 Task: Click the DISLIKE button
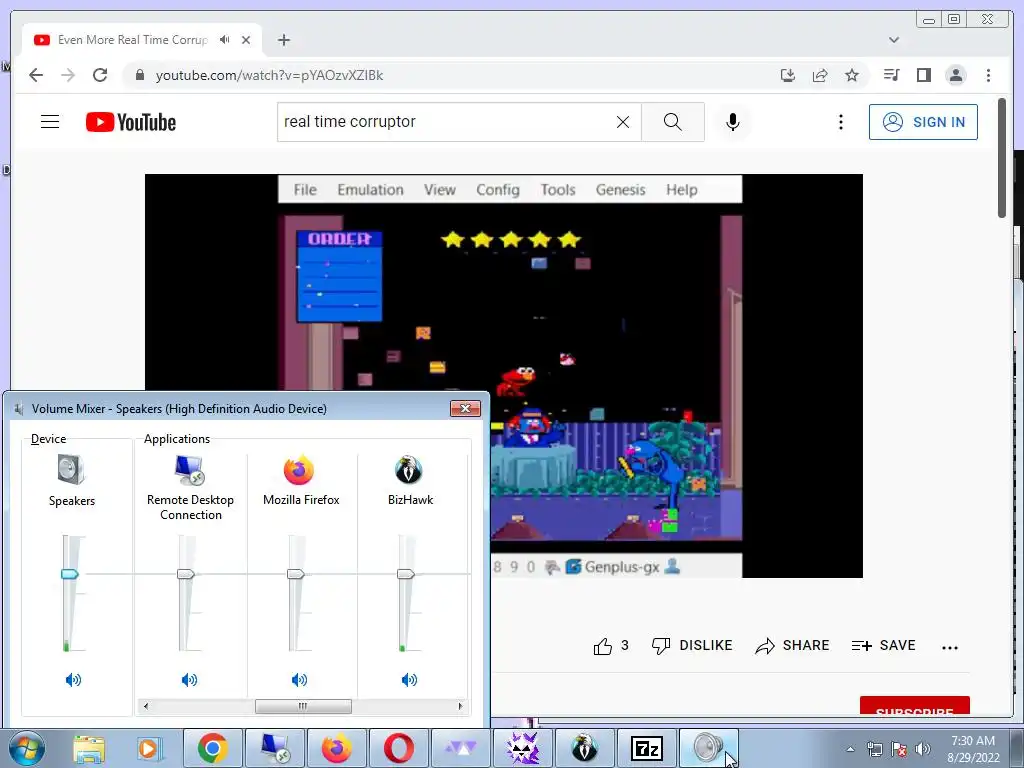point(692,646)
